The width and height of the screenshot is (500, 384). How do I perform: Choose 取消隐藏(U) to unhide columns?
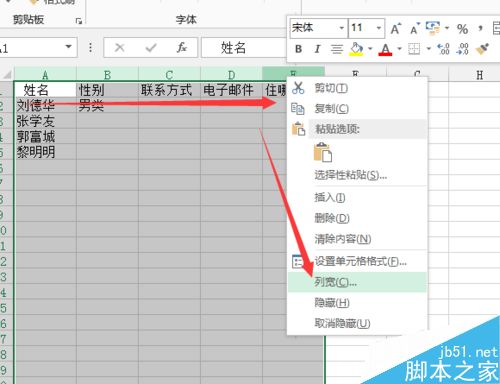pyautogui.click(x=357, y=323)
